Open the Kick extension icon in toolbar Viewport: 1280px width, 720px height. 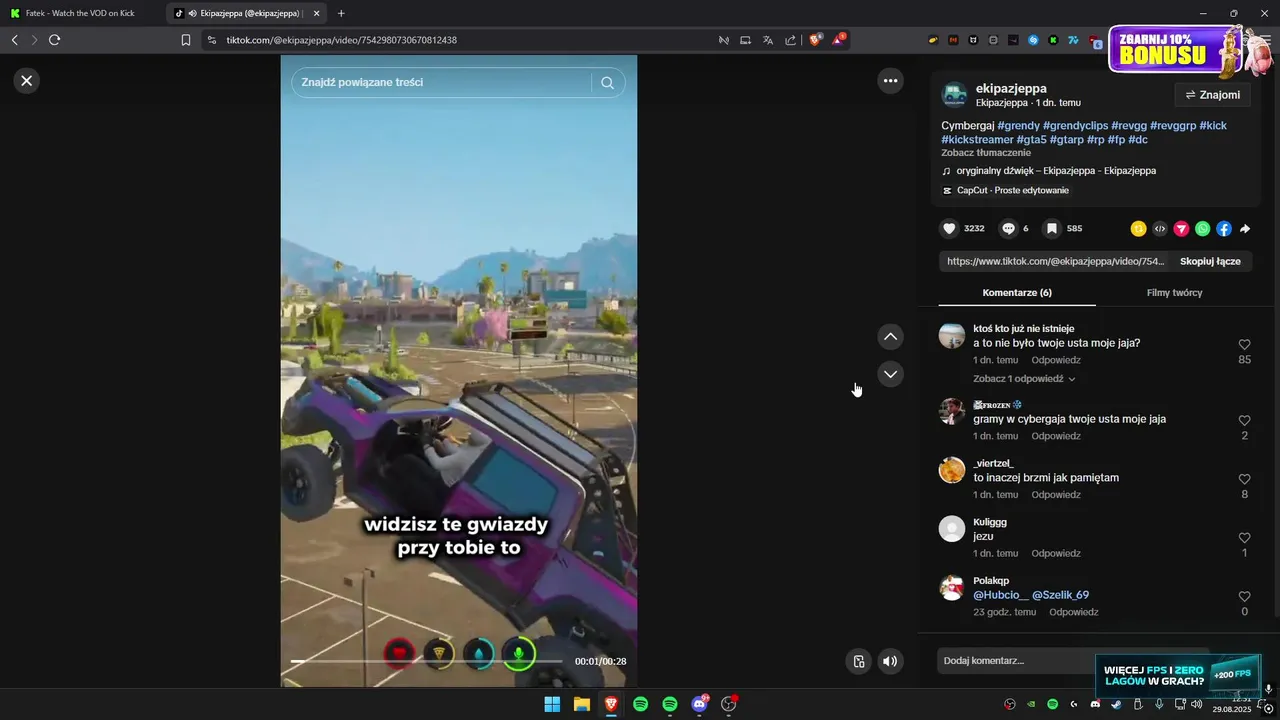click(1053, 40)
